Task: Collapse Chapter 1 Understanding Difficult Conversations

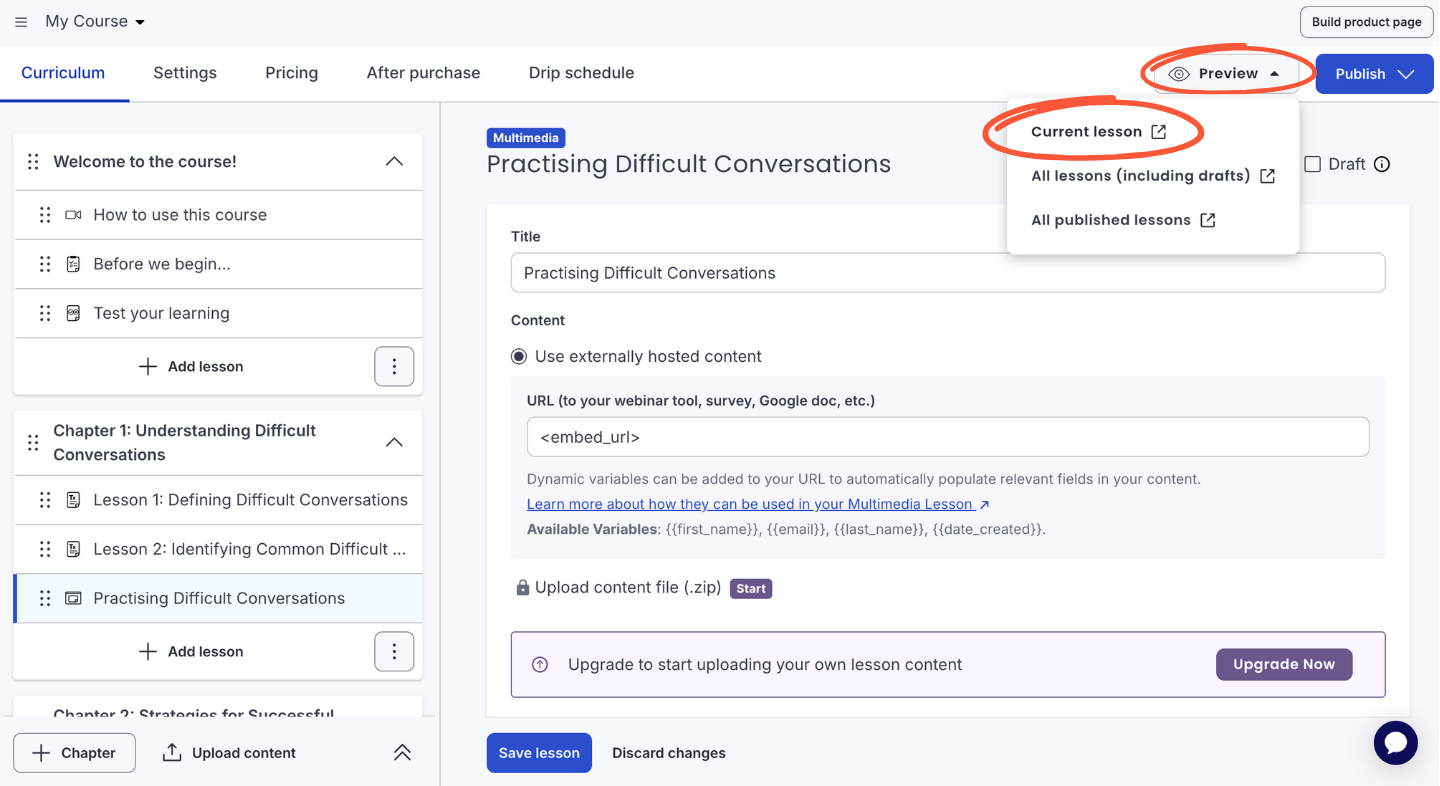Action: [x=394, y=442]
